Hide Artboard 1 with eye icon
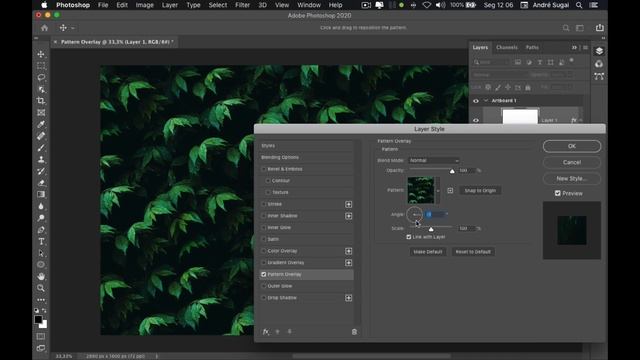Image resolution: width=640 pixels, height=360 pixels. 476,100
